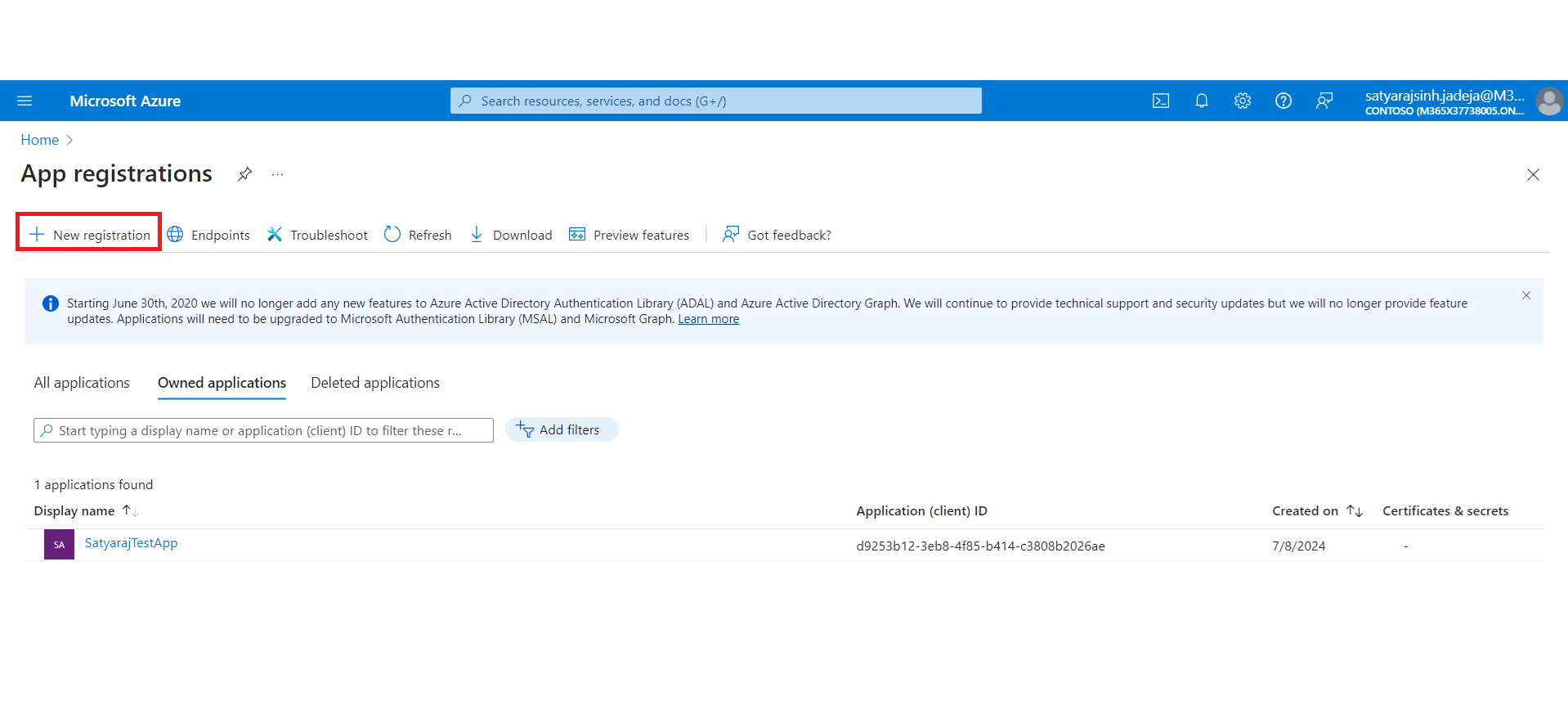Click the created date 7/8/2024

[1298, 546]
